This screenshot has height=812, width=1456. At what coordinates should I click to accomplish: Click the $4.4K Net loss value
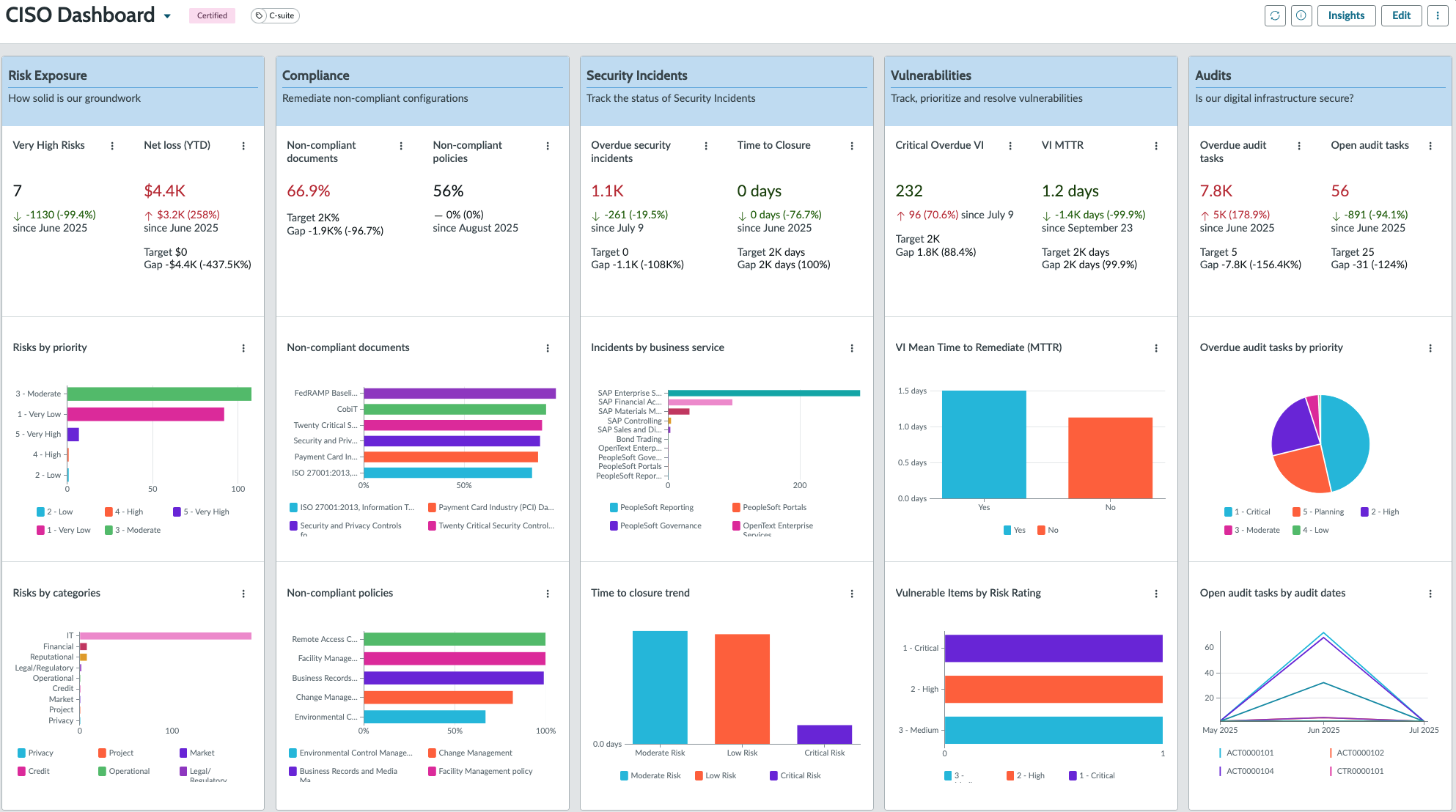point(165,191)
